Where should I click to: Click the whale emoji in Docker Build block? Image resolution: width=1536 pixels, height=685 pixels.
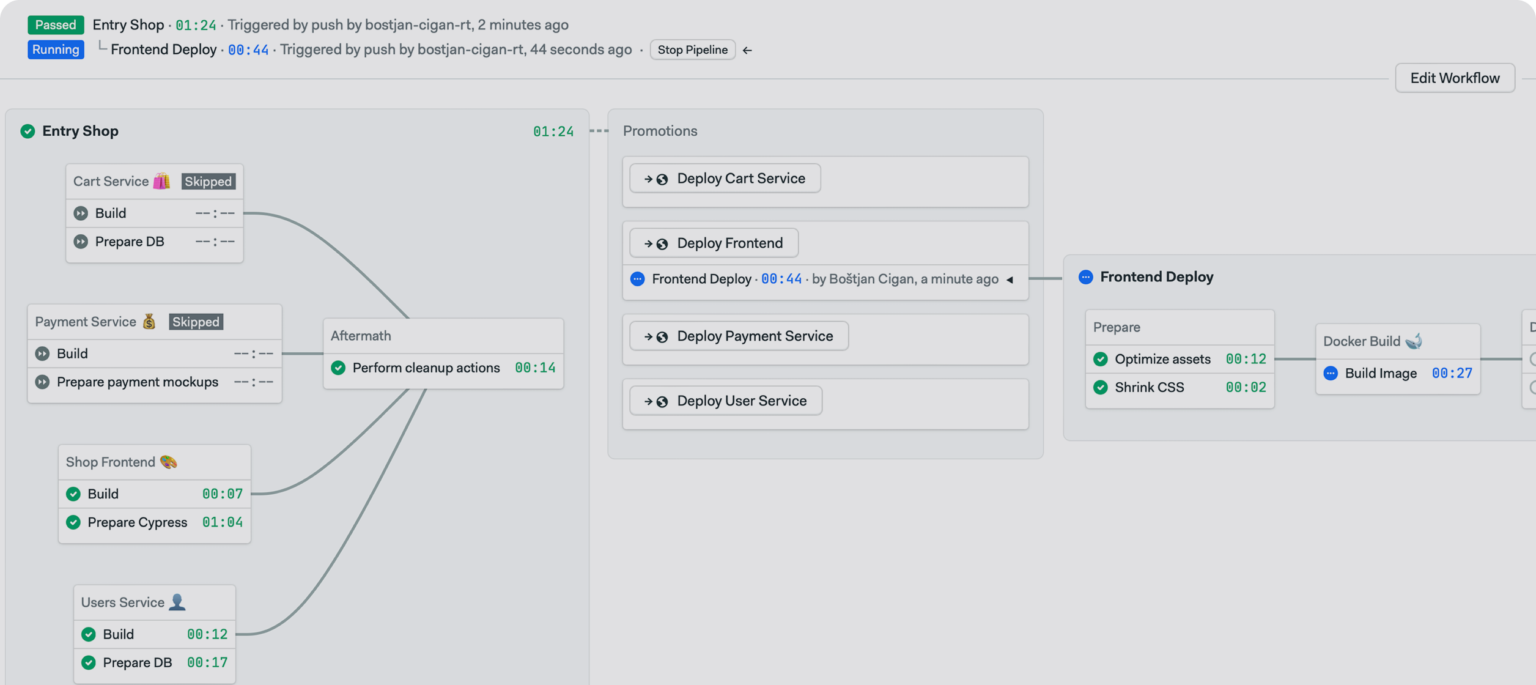point(1415,340)
